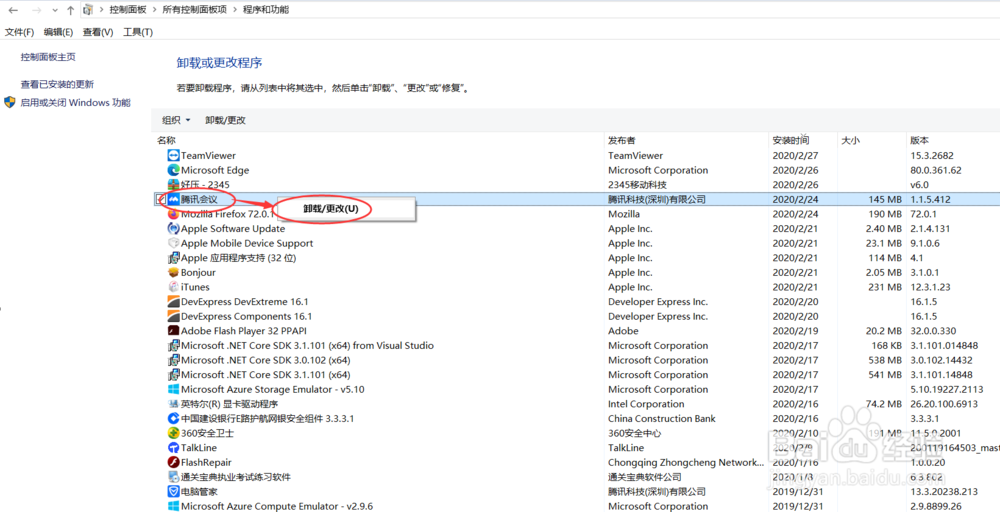This screenshot has width=1000, height=512.
Task: Click the FlashRepair program icon
Action: pyautogui.click(x=173, y=462)
